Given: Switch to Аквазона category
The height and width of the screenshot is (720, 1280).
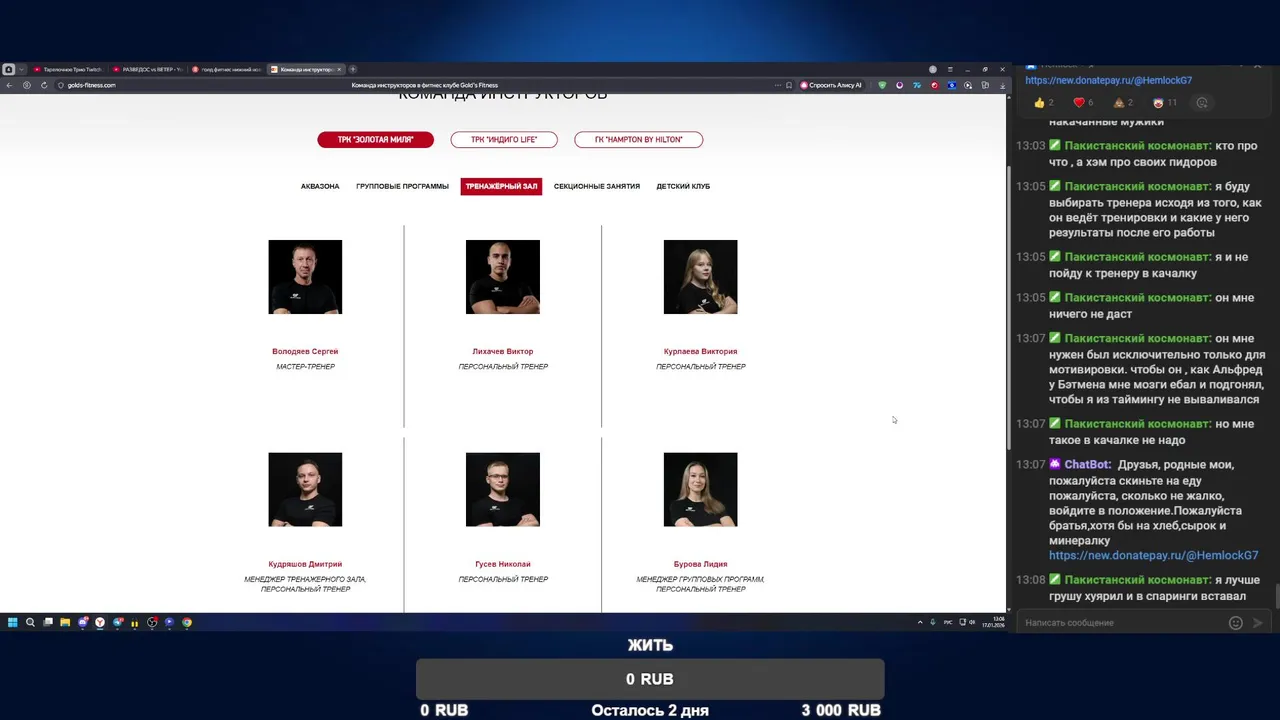Looking at the screenshot, I should [x=320, y=186].
